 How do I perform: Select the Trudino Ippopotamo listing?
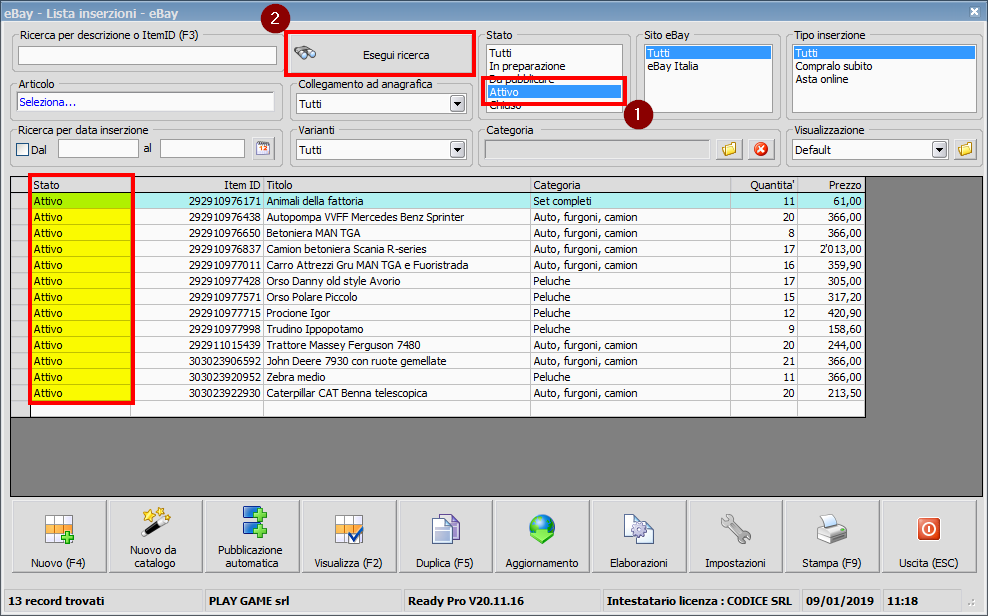pyautogui.click(x=397, y=329)
